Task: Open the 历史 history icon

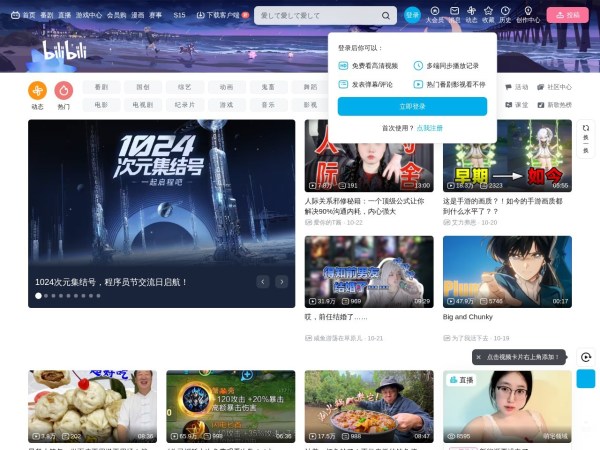Action: tap(505, 14)
